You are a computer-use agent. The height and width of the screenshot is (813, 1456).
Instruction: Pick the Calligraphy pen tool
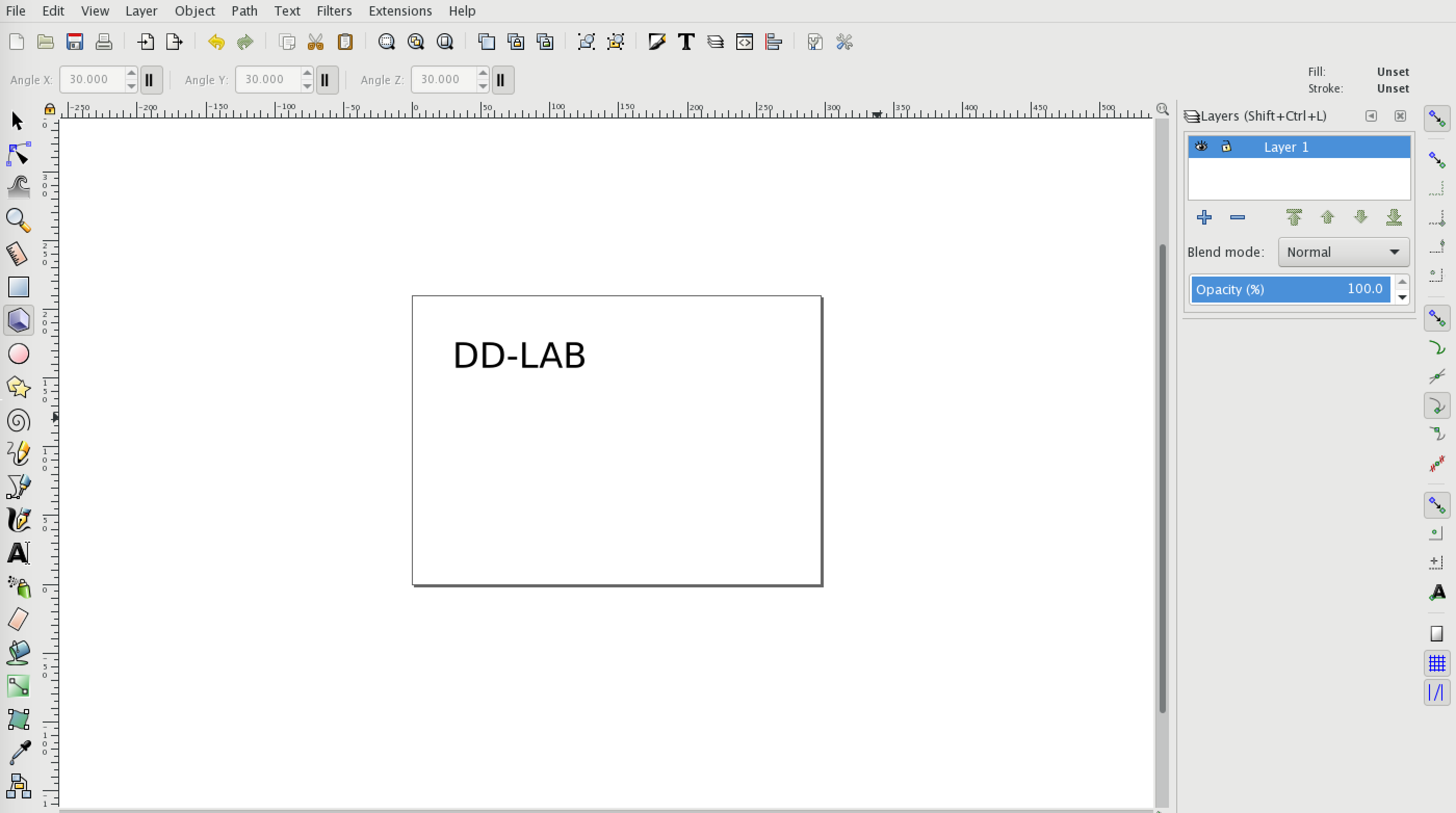coord(18,520)
